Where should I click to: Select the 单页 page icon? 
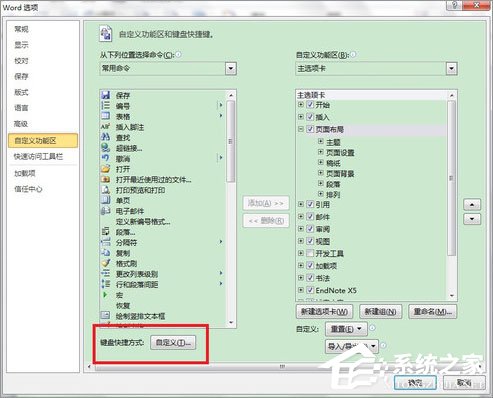point(105,200)
